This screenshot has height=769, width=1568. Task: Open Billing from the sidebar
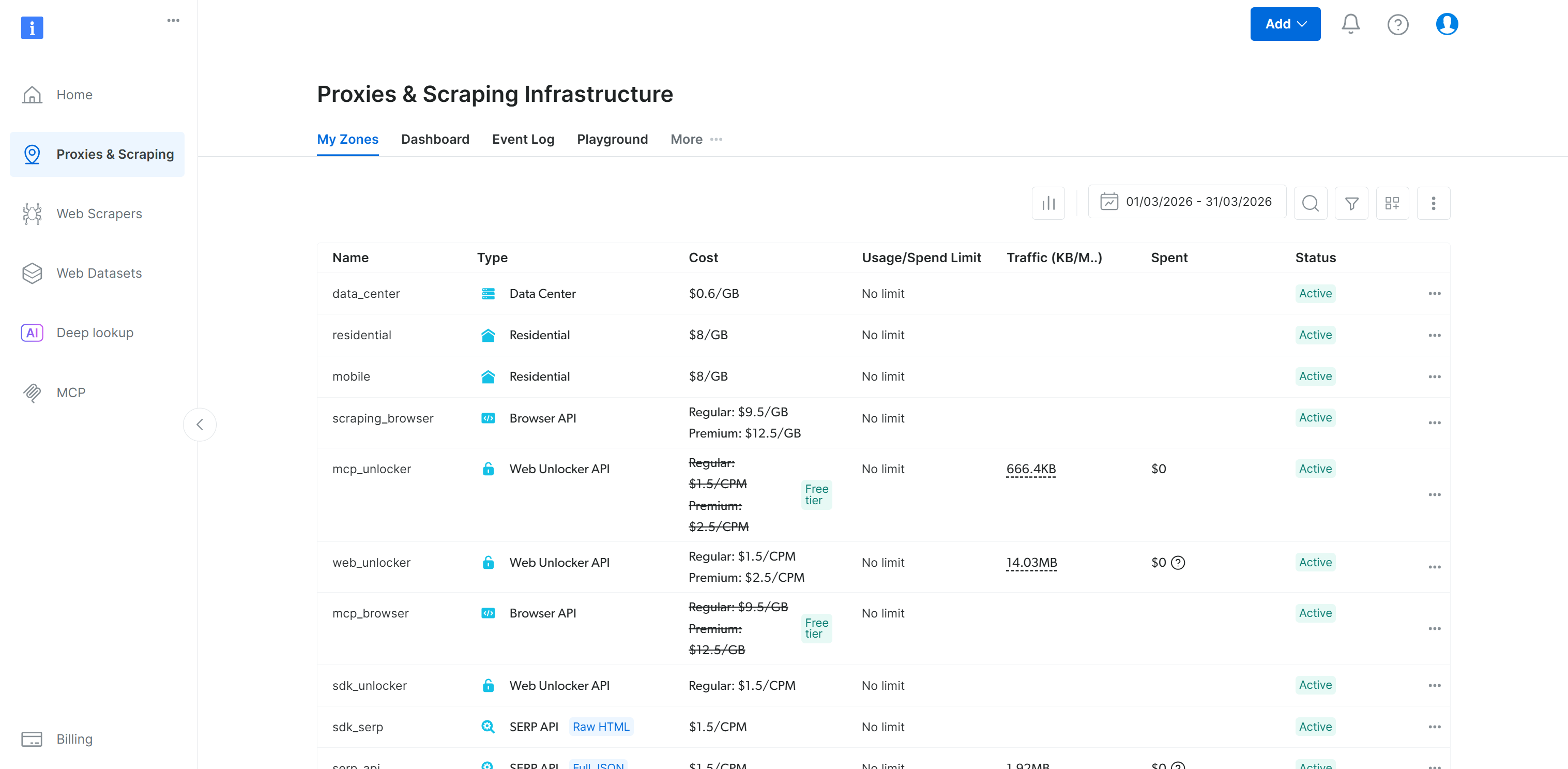[74, 739]
